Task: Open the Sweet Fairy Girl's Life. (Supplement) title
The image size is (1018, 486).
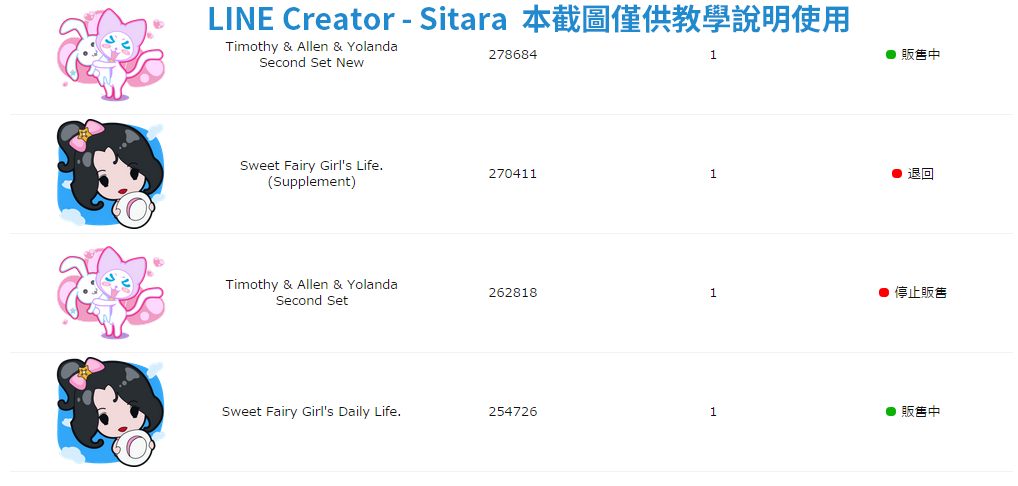Action: pyautogui.click(x=312, y=173)
